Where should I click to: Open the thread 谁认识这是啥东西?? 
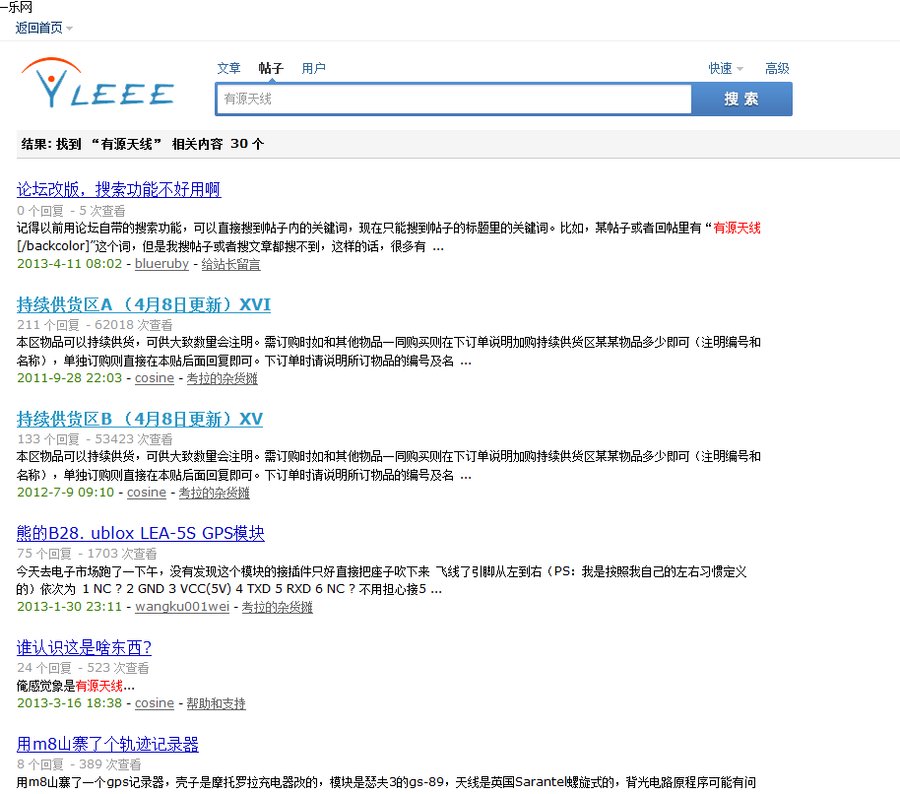click(84, 648)
